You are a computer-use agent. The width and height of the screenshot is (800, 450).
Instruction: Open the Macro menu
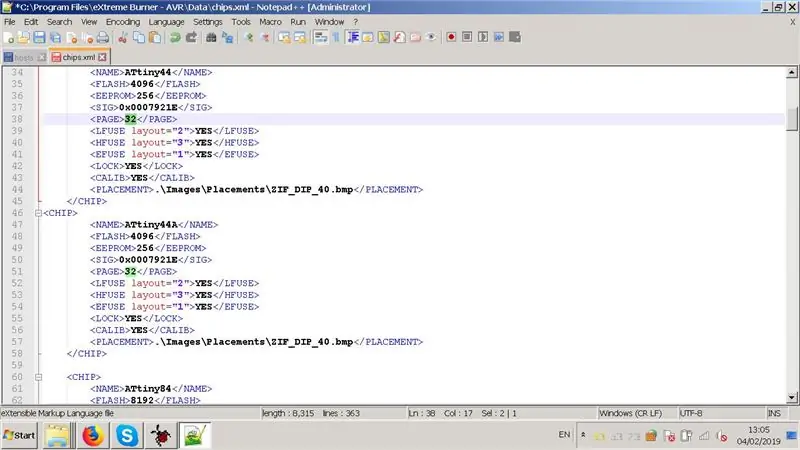tap(270, 22)
